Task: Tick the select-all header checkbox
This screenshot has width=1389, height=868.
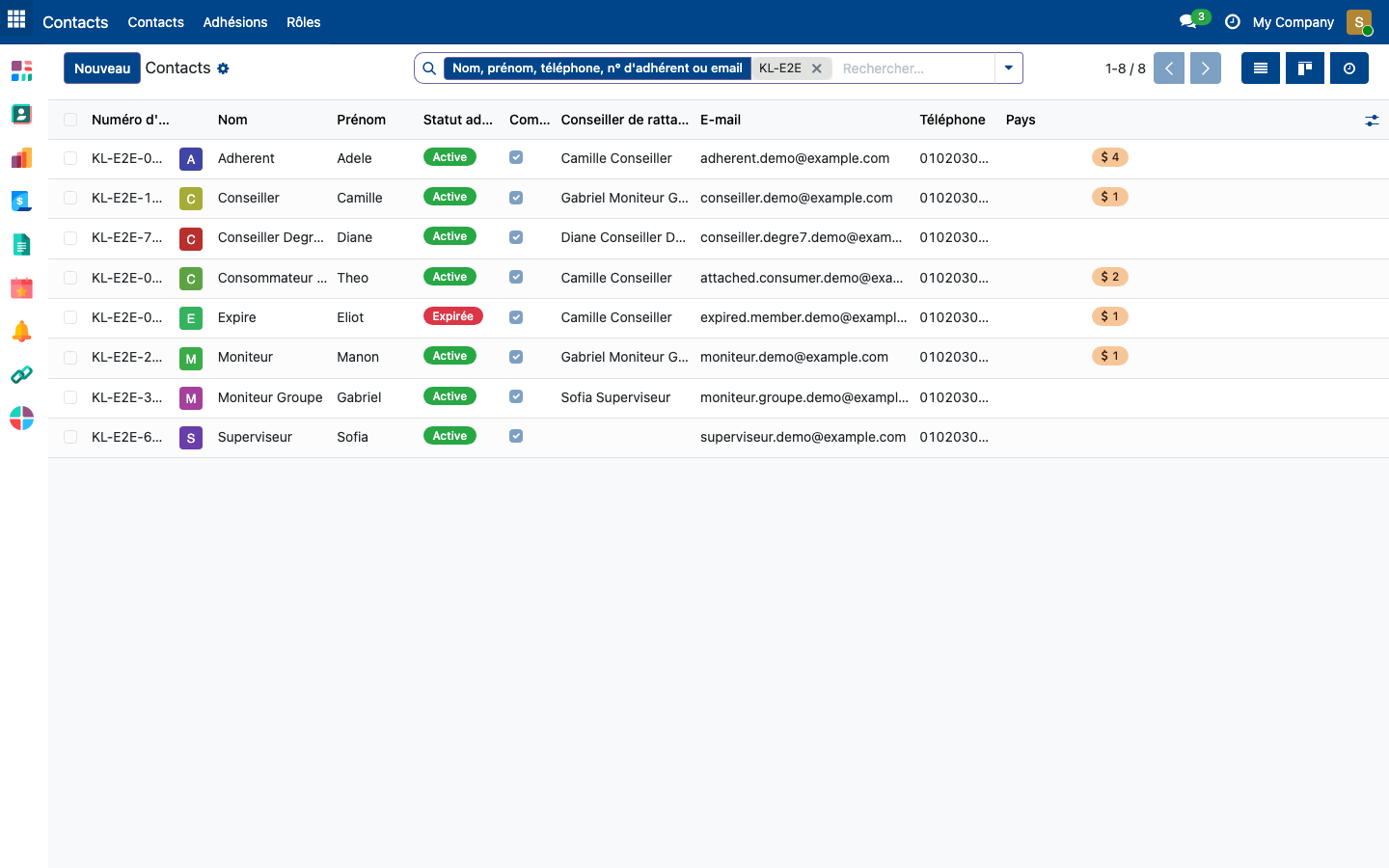Action: pyautogui.click(x=70, y=120)
